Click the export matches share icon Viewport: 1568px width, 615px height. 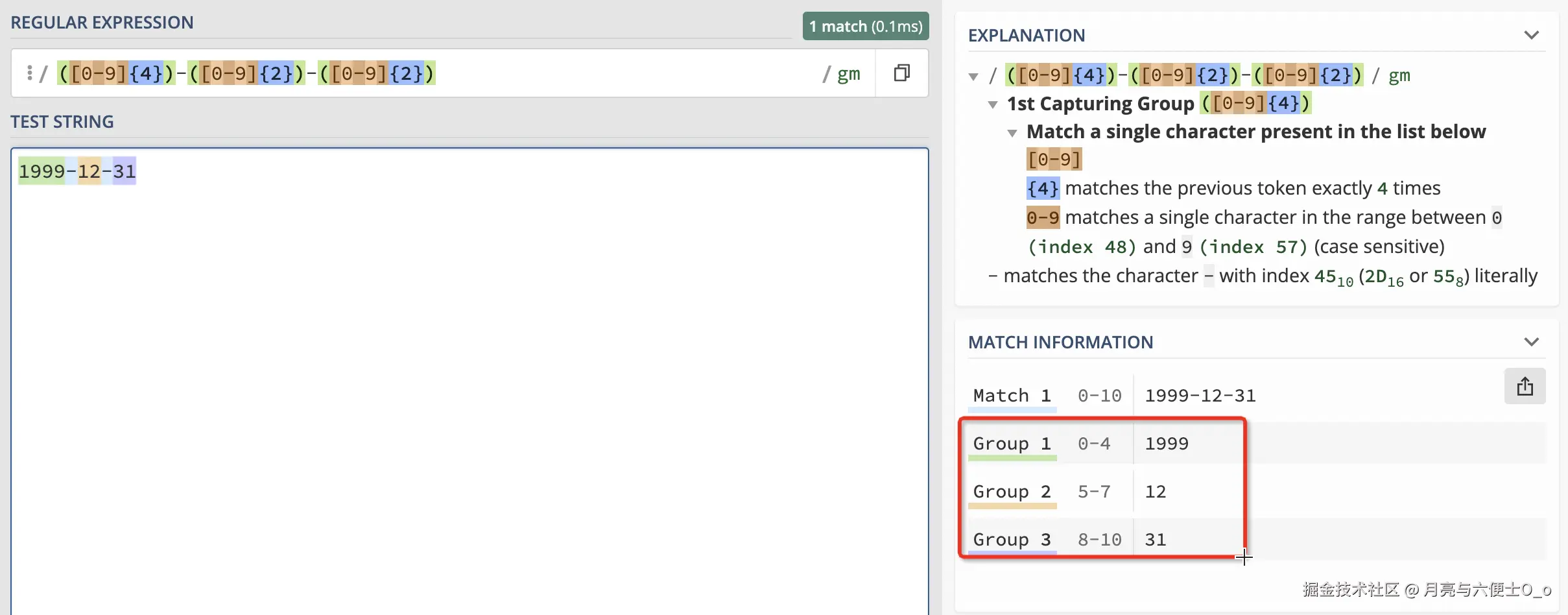click(1525, 387)
